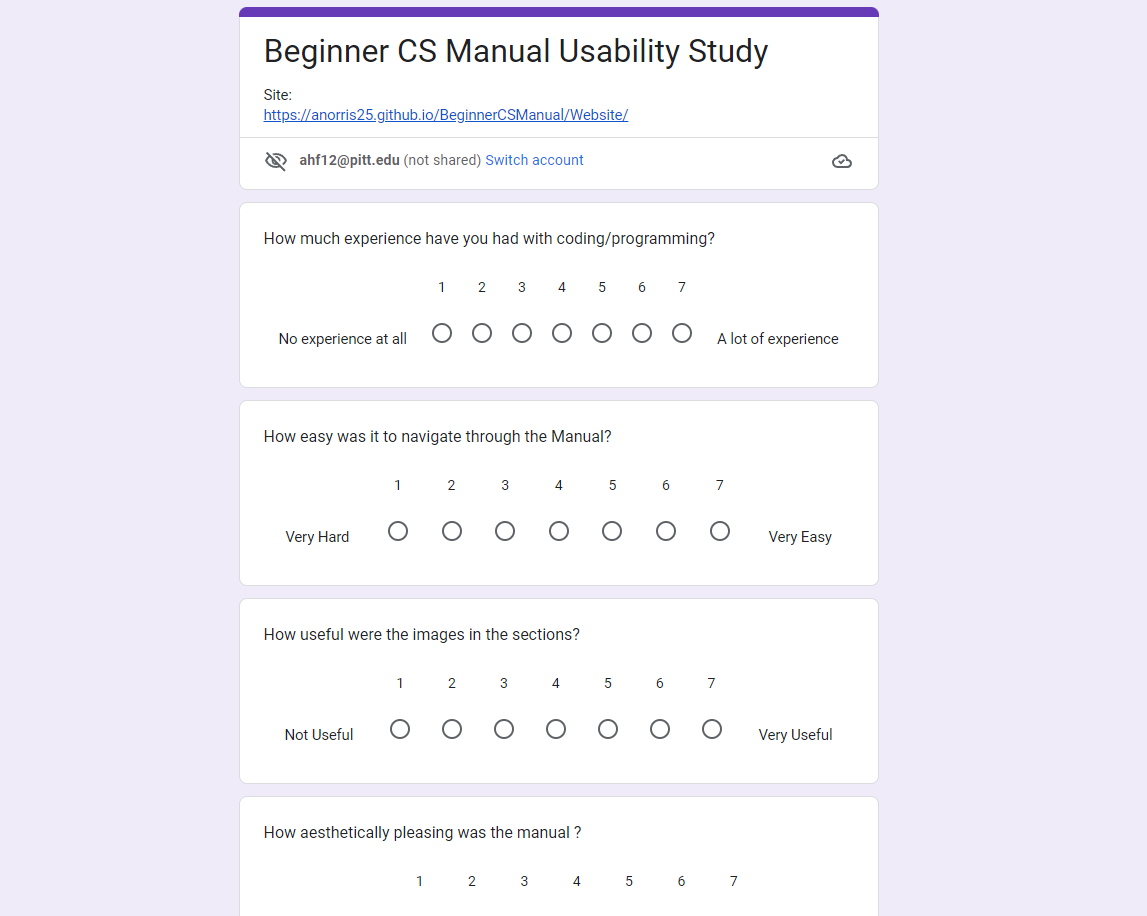This screenshot has height=916, width=1147.
Task: Select rating 7 for coding experience
Action: (x=682, y=333)
